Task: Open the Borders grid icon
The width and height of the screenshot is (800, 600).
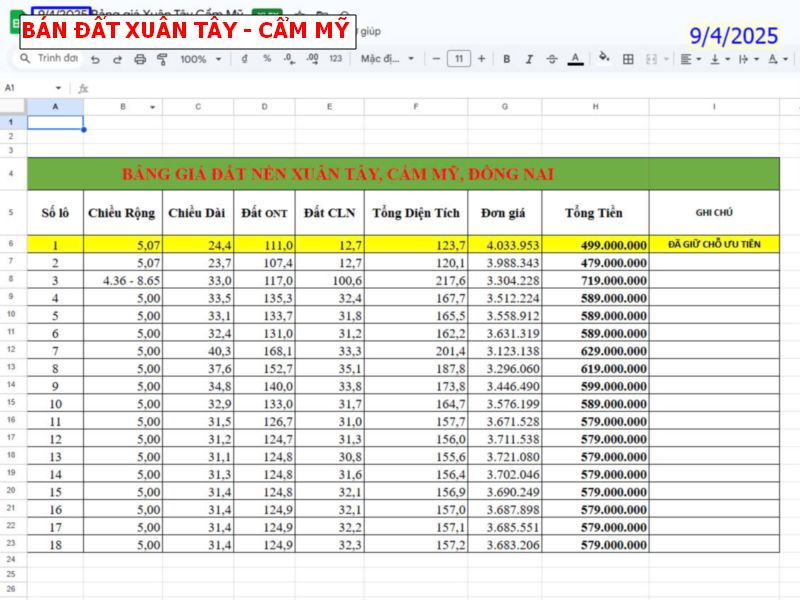Action: pos(628,59)
